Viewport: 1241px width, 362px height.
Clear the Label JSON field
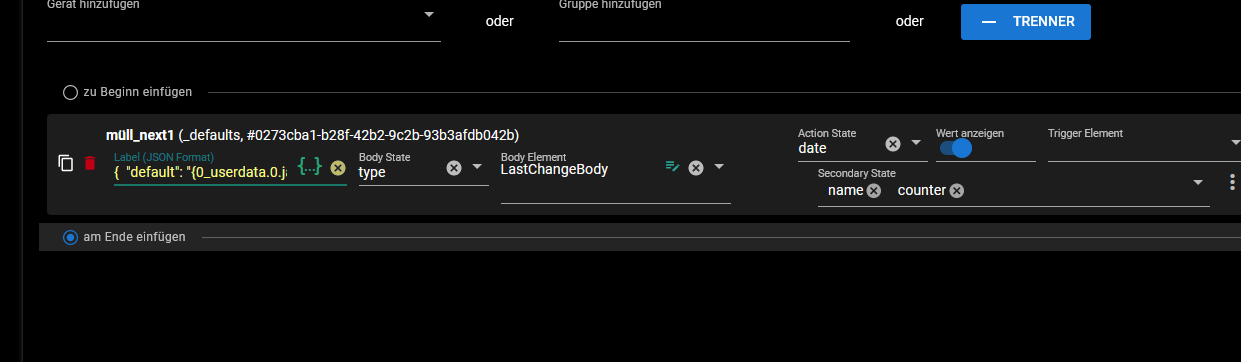[x=338, y=168]
